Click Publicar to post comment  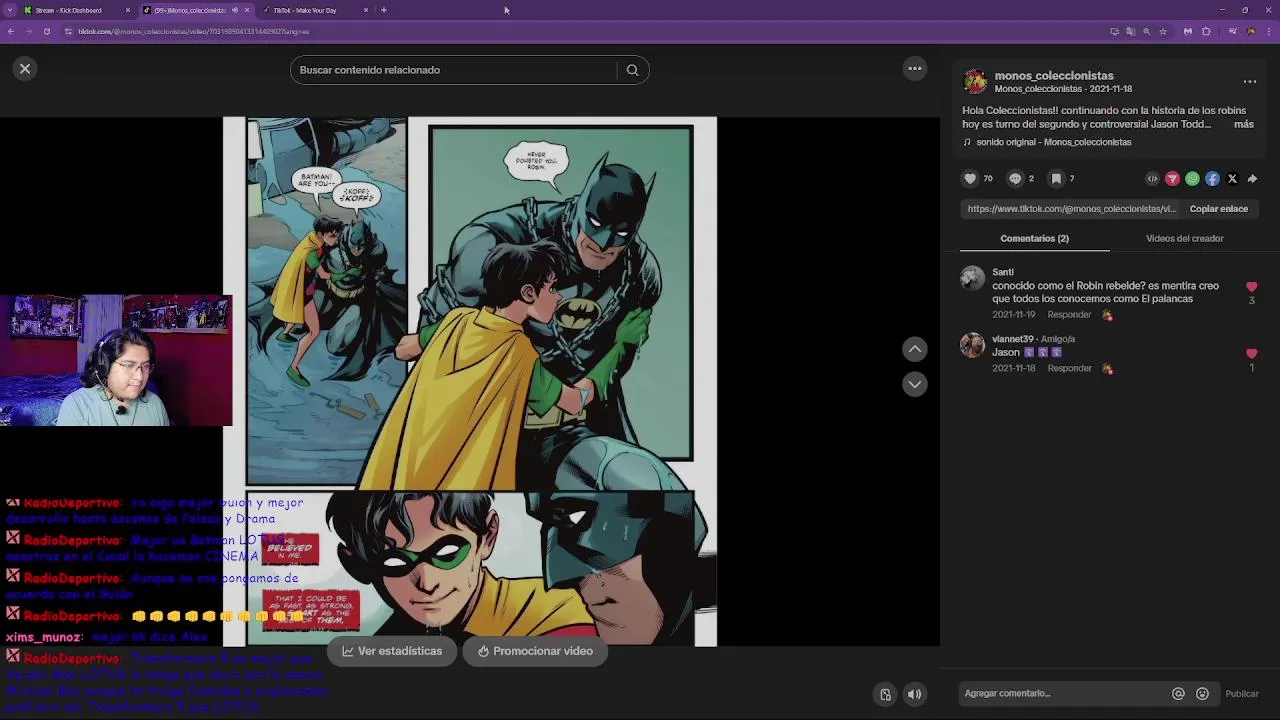(1242, 694)
